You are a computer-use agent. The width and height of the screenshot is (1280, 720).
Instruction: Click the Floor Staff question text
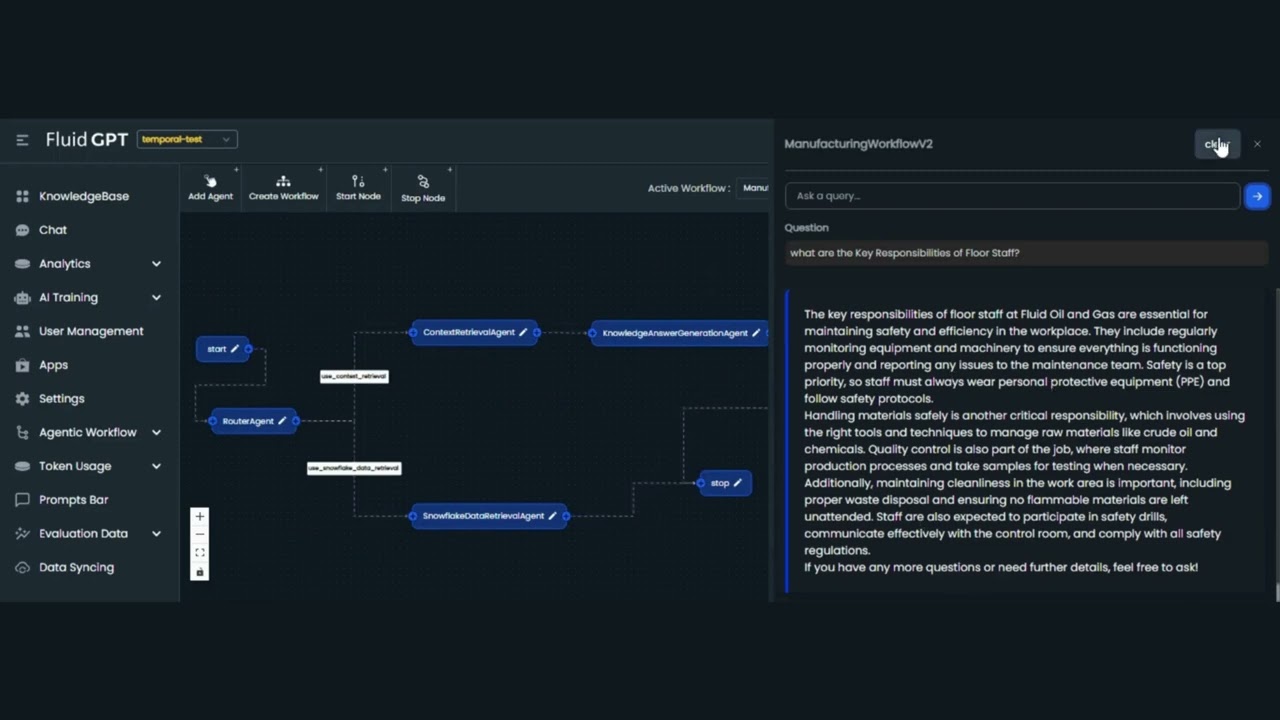point(905,253)
